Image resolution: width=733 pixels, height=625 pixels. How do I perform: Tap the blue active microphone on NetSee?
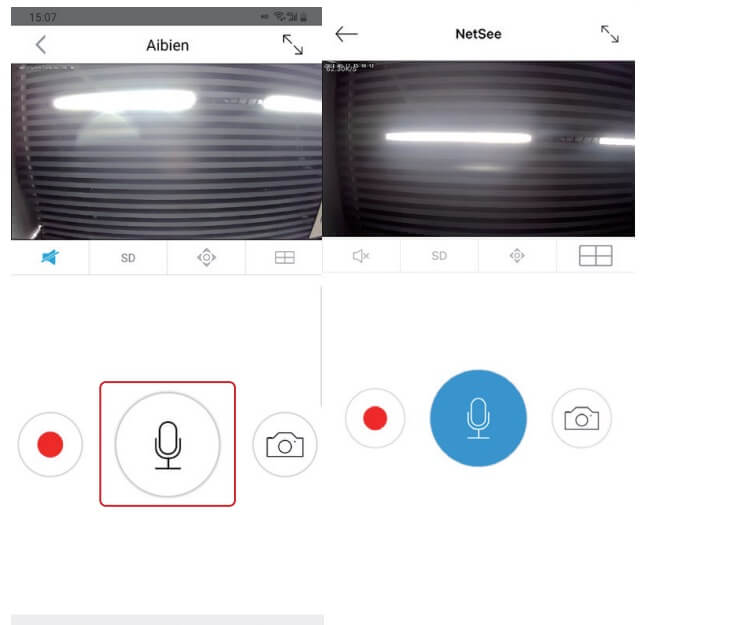coord(478,418)
